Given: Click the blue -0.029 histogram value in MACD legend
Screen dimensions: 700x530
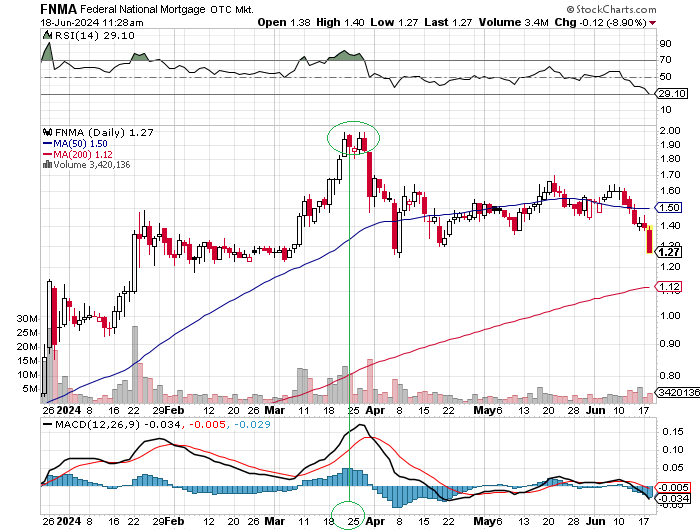Looking at the screenshot, I should [x=252, y=424].
